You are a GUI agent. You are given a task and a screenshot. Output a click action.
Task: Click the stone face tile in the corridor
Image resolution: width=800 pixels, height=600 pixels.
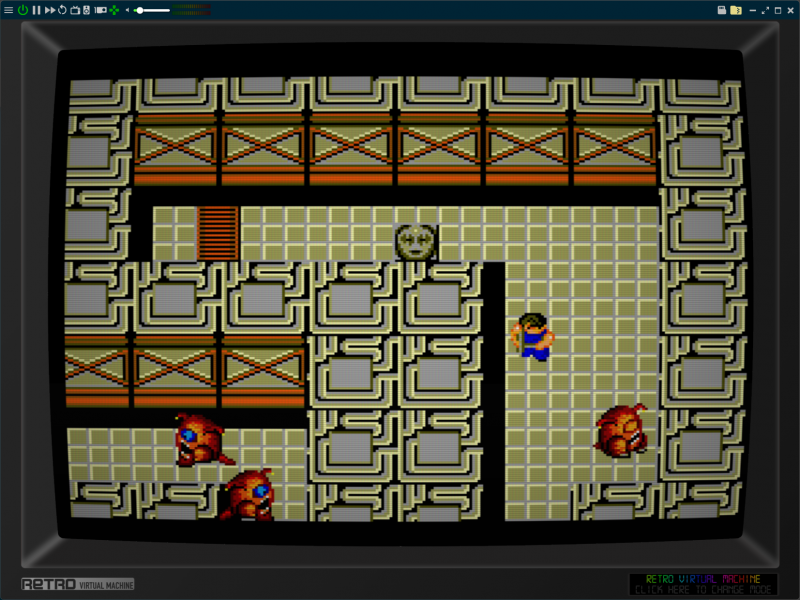(416, 242)
